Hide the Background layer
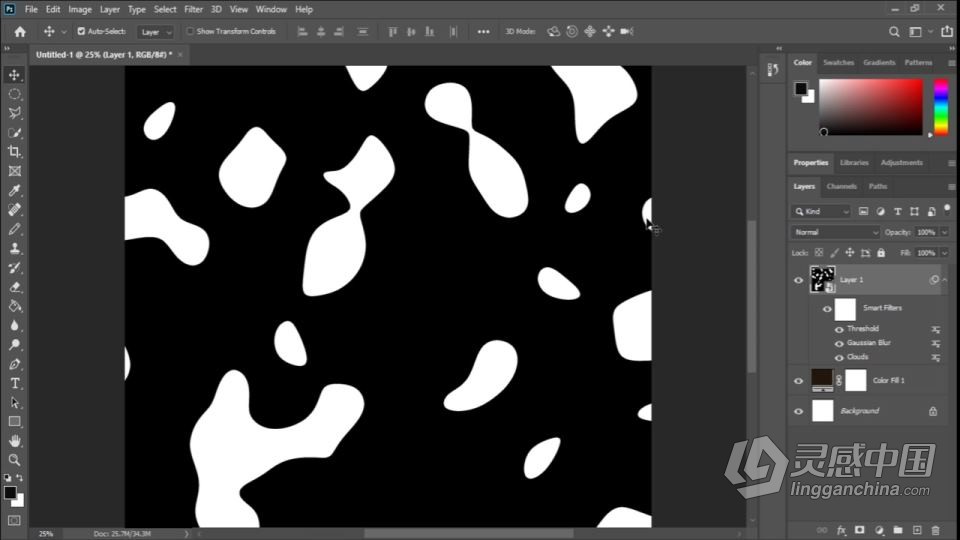 click(798, 411)
